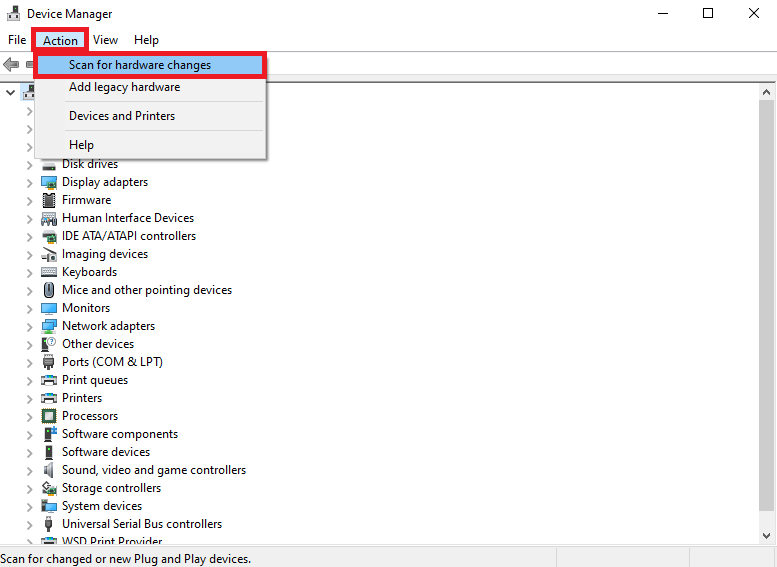Click the Printers icon

pyautogui.click(x=49, y=398)
